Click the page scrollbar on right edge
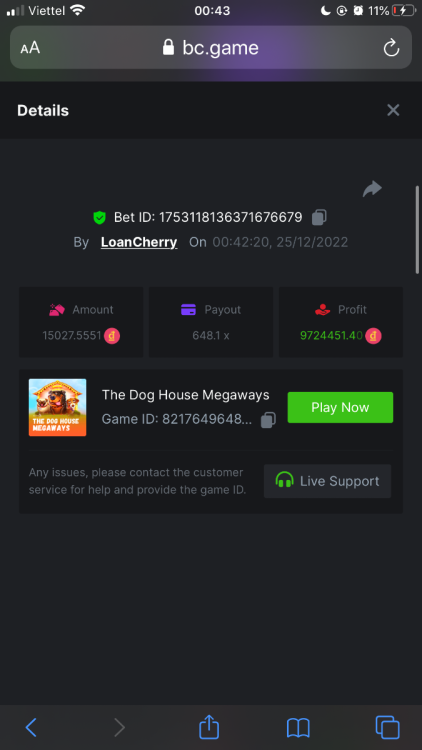The image size is (422, 750). (x=417, y=230)
